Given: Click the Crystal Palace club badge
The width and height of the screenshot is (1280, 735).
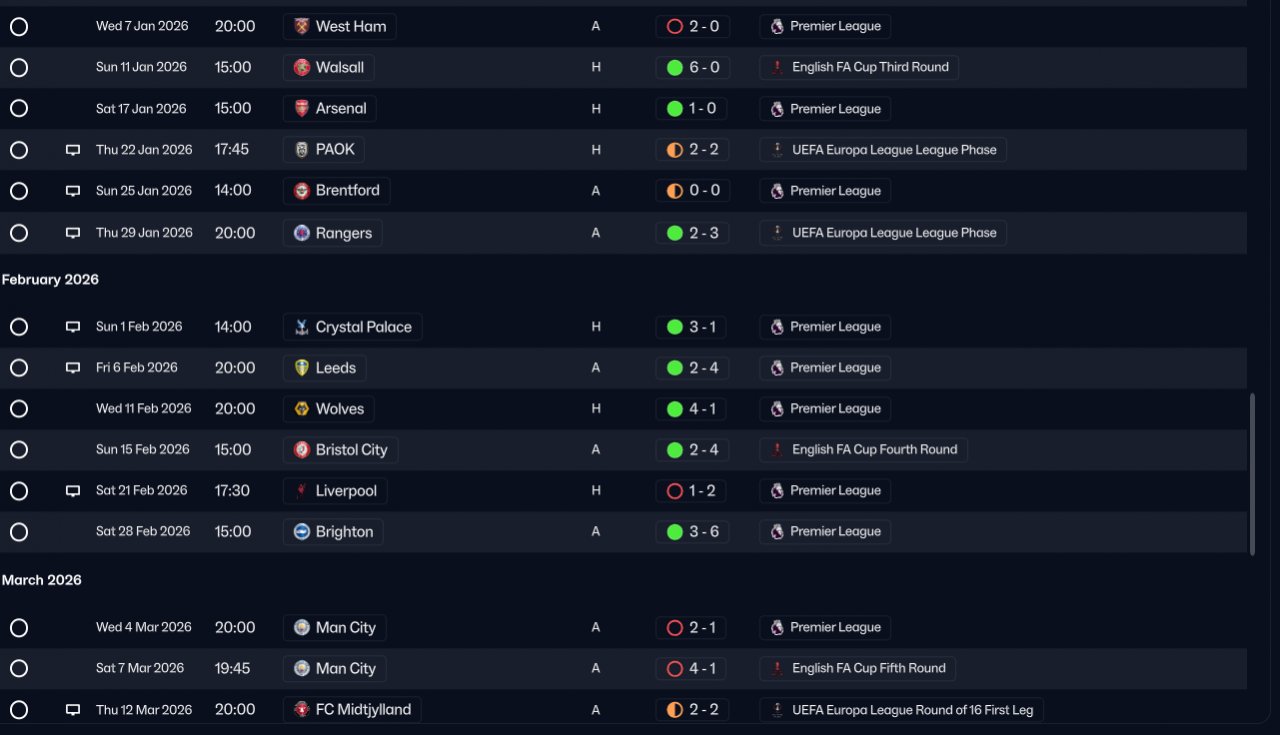Looking at the screenshot, I should [x=302, y=327].
